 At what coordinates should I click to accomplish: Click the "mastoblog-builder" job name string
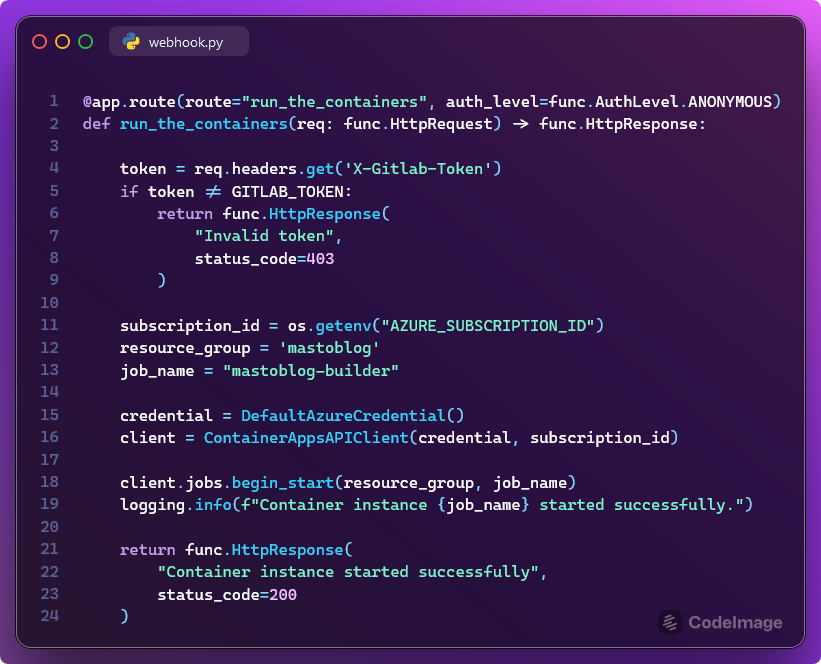click(x=310, y=371)
